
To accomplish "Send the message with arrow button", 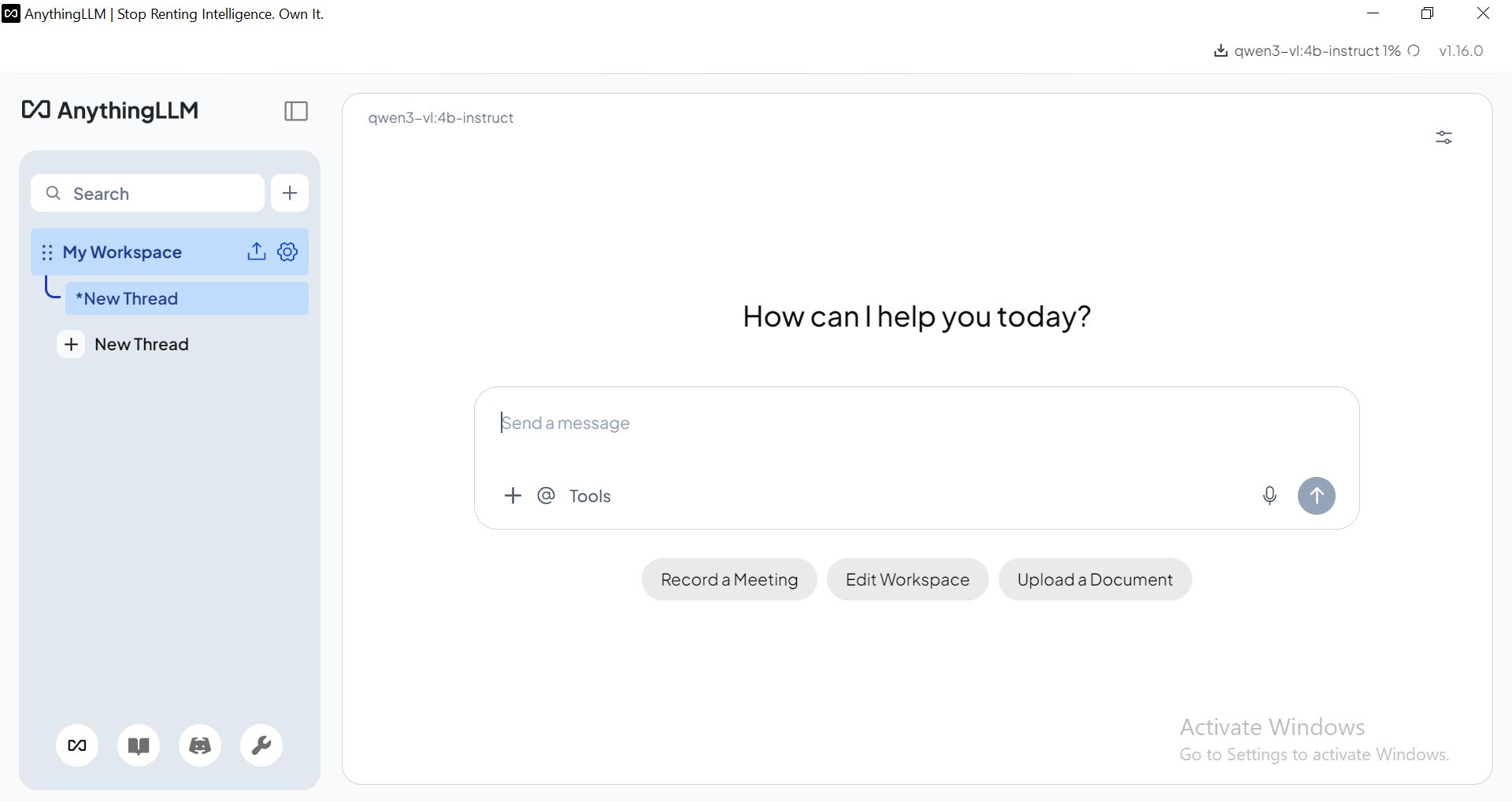I will coord(1317,496).
